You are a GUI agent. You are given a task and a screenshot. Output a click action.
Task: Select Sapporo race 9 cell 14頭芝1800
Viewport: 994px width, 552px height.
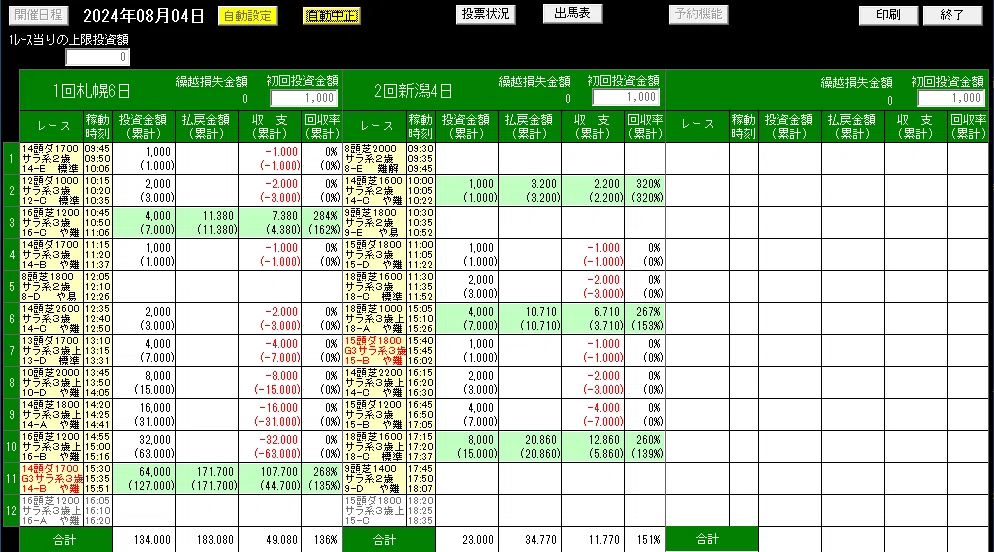point(51,414)
